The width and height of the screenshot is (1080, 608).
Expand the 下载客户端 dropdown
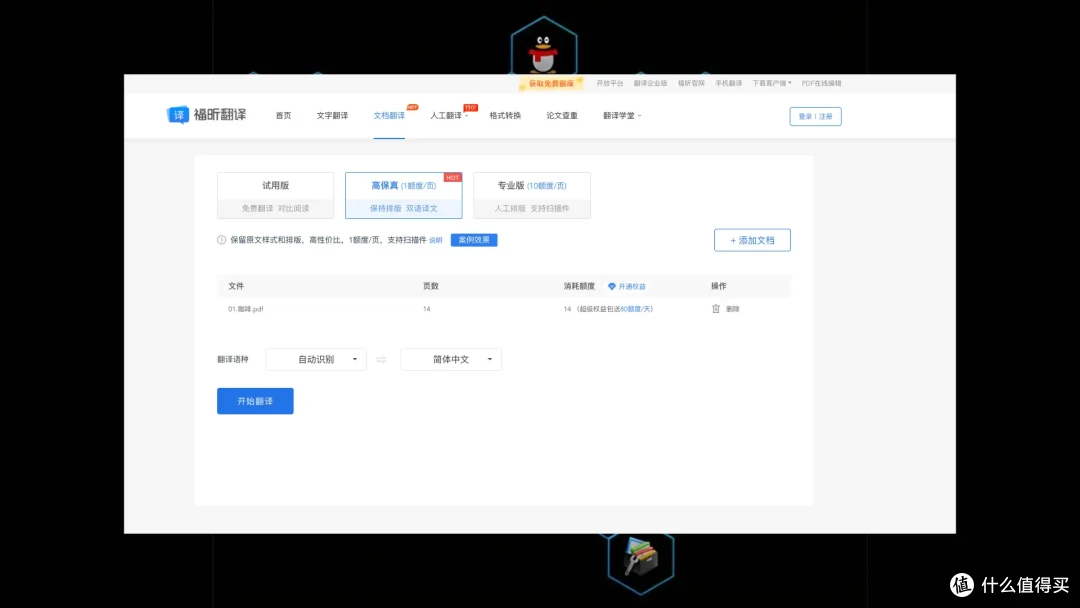[x=771, y=83]
